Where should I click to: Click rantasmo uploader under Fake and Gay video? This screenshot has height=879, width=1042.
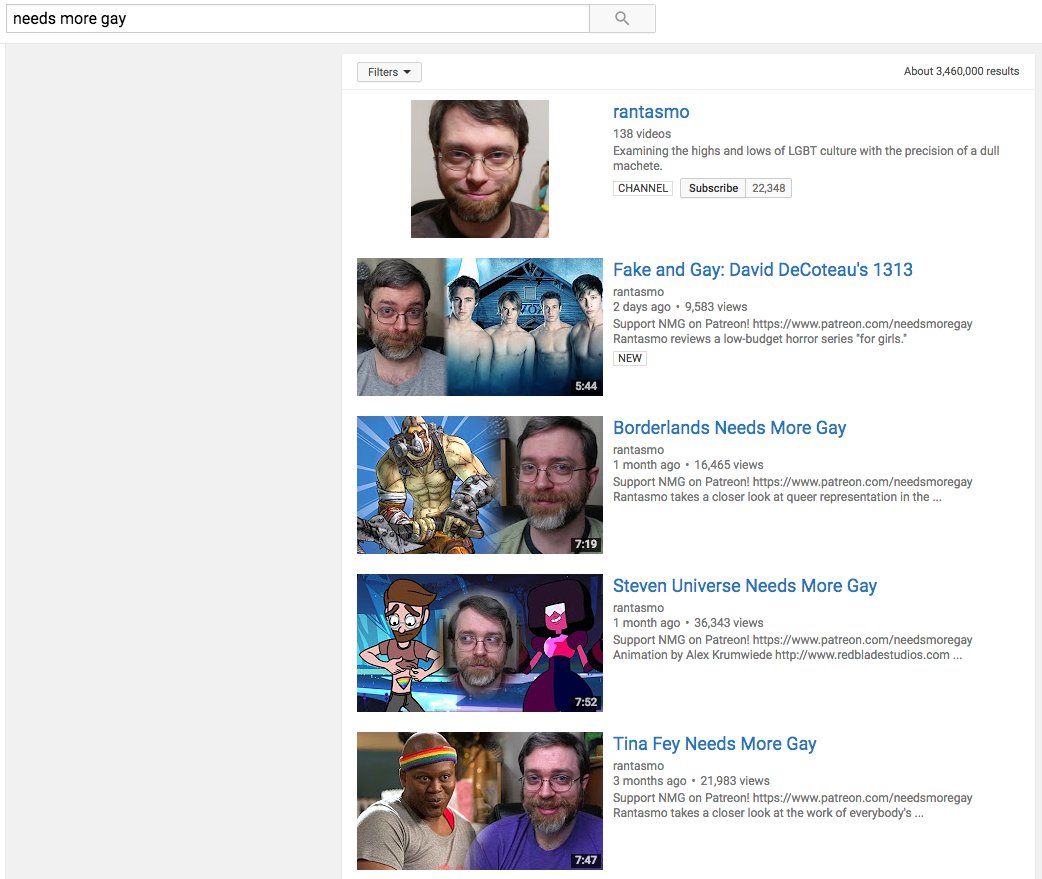coord(638,292)
